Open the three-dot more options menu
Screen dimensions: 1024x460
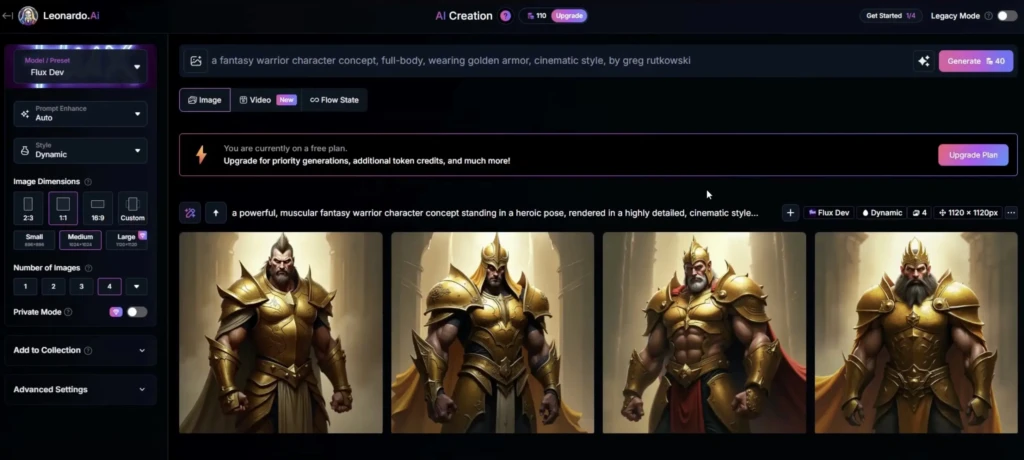coord(1011,212)
